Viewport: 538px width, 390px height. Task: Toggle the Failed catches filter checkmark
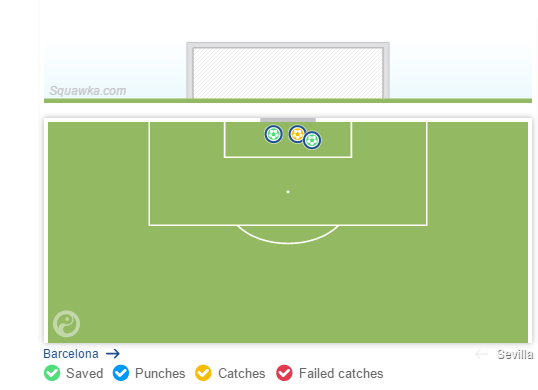(x=284, y=373)
